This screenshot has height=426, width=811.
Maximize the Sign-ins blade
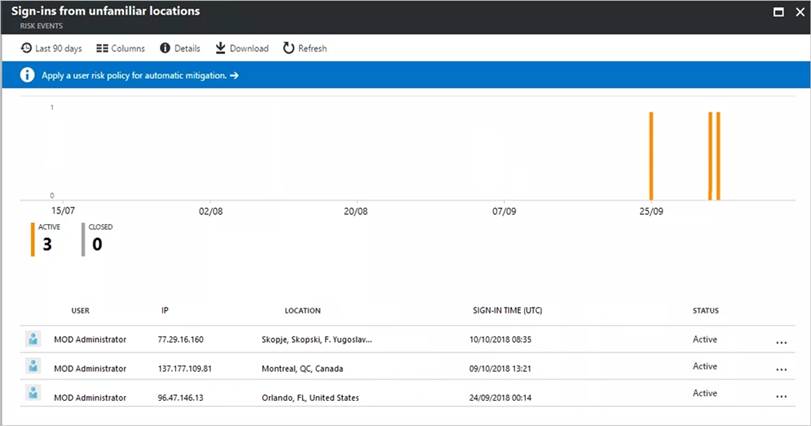coord(779,12)
